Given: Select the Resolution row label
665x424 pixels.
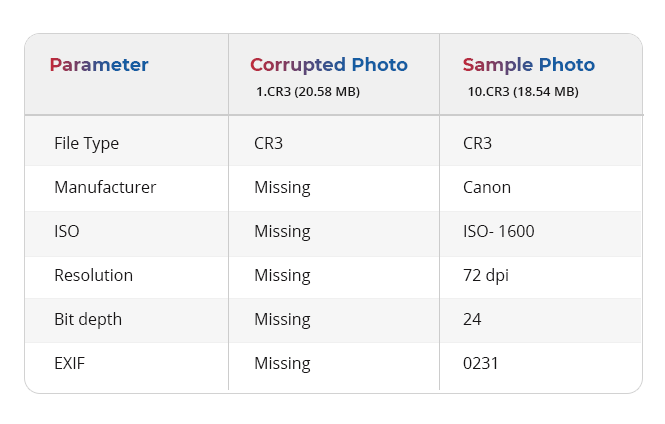Looking at the screenshot, I should coord(93,275).
